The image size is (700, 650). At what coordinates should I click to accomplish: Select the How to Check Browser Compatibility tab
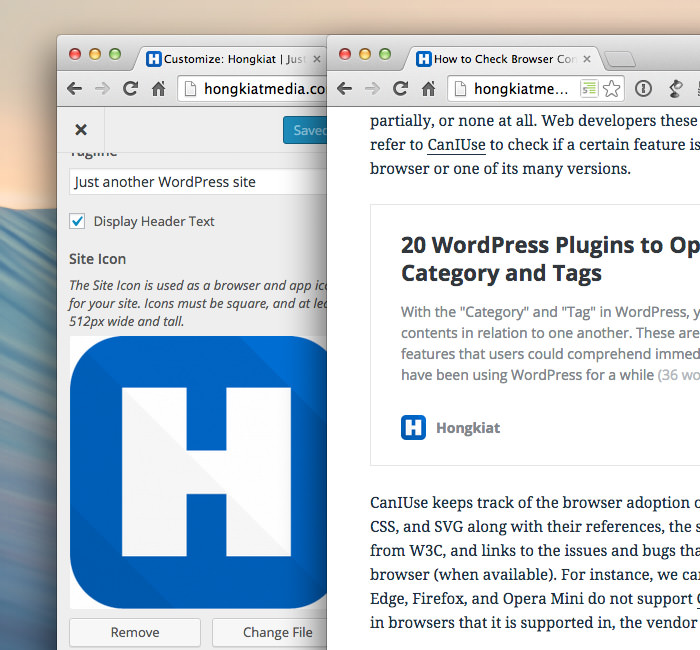pos(502,59)
